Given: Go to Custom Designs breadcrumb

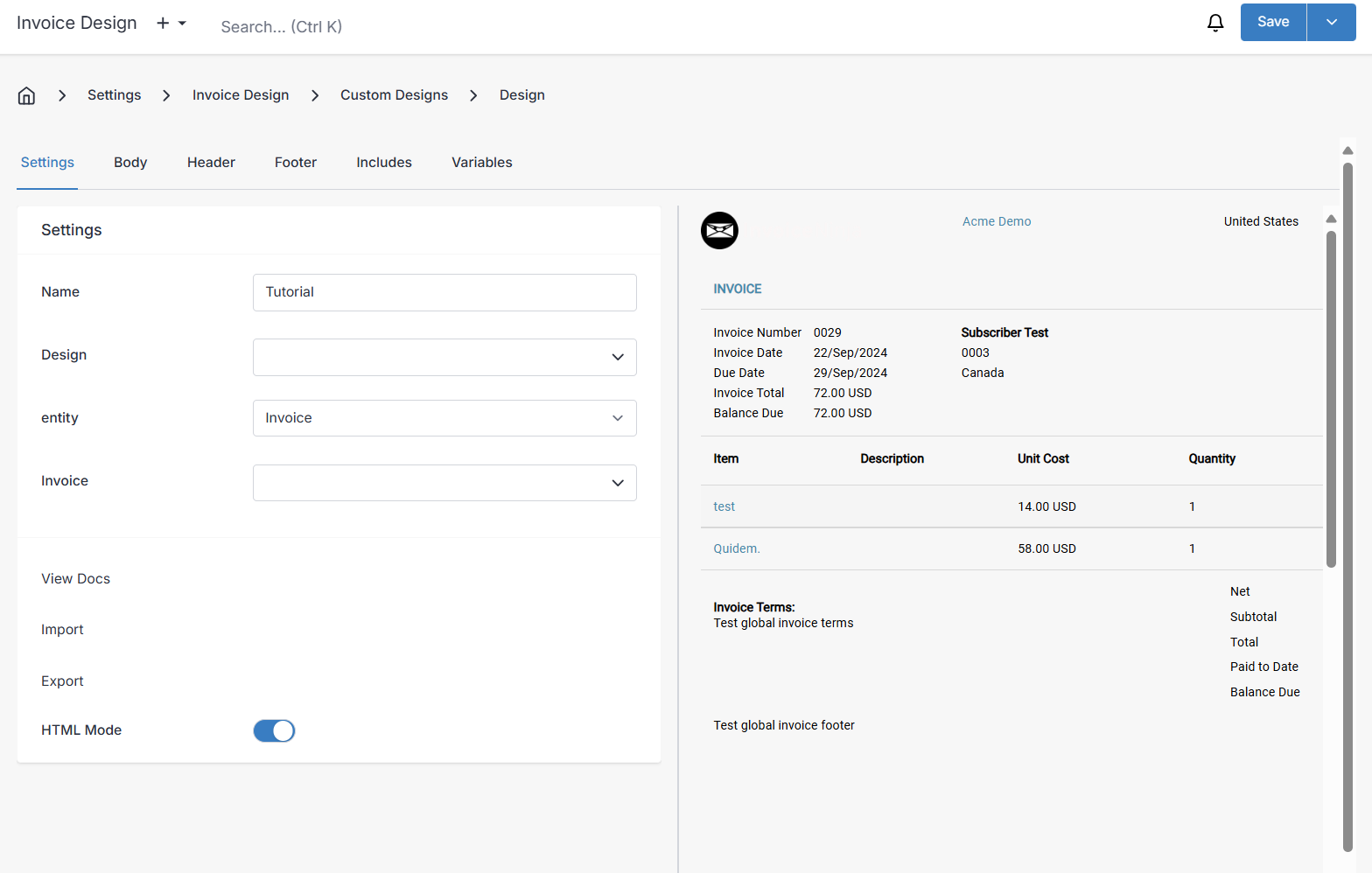Looking at the screenshot, I should [x=394, y=95].
